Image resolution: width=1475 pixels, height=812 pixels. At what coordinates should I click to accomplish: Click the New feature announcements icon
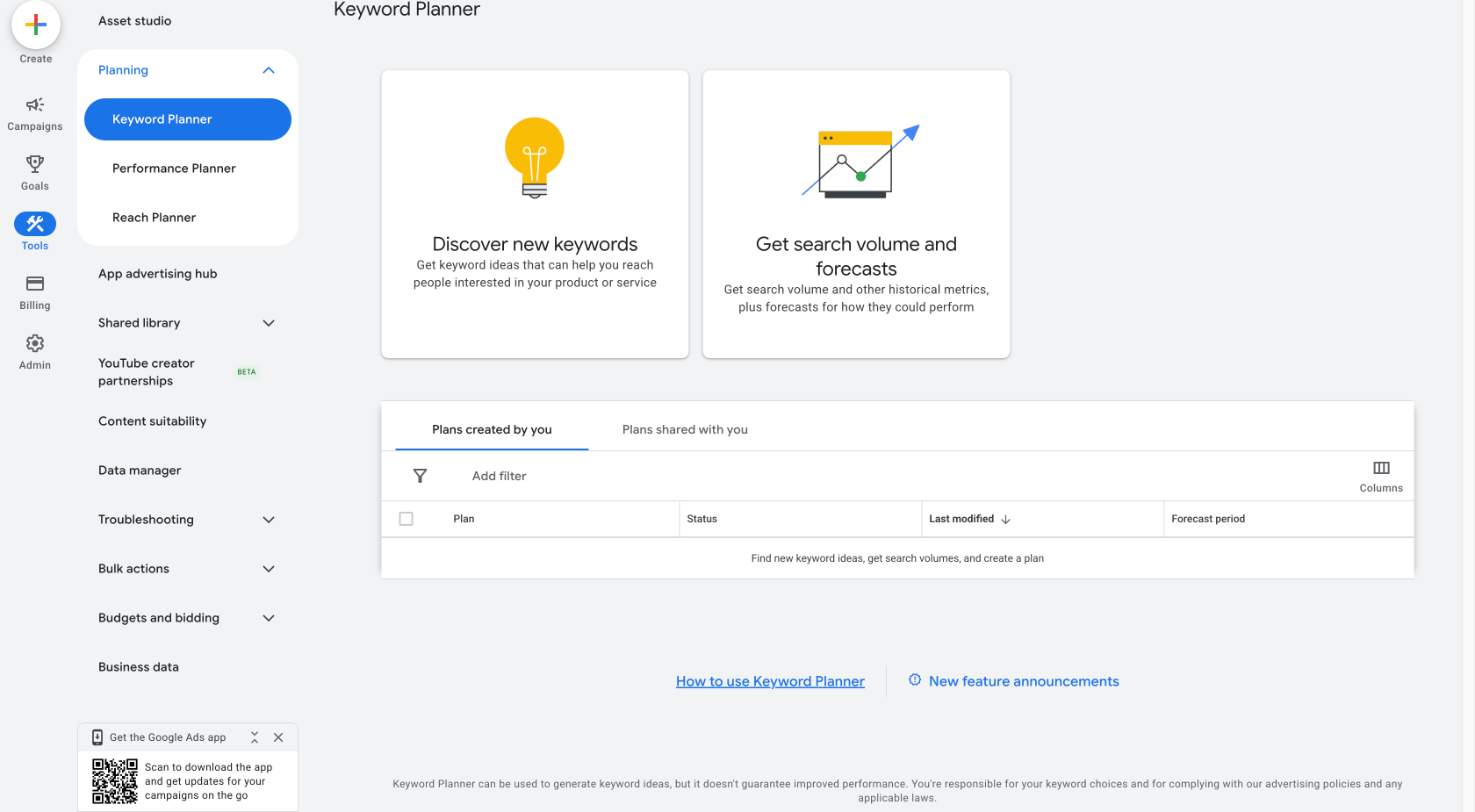pos(914,680)
